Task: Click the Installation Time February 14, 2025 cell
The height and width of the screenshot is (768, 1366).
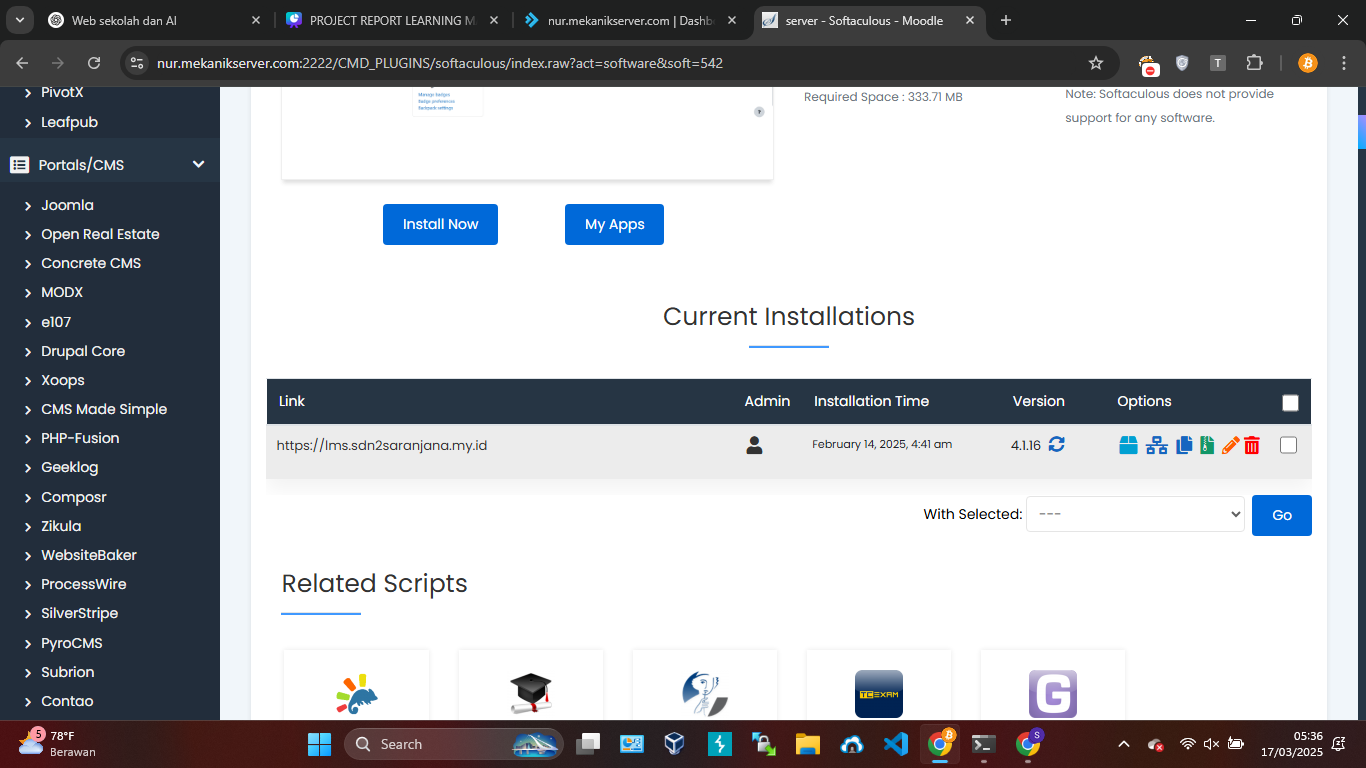Action: coord(882,444)
